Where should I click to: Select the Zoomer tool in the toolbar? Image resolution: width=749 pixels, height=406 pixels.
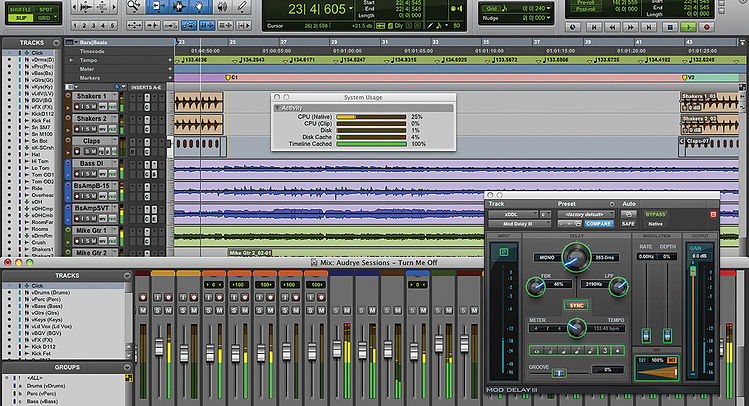point(135,6)
